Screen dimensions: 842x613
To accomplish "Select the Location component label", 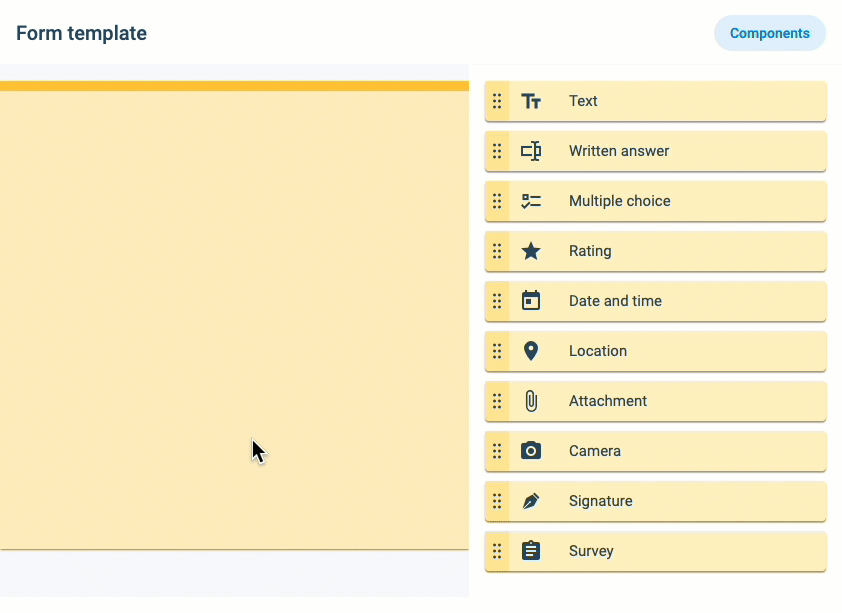I will coord(598,351).
